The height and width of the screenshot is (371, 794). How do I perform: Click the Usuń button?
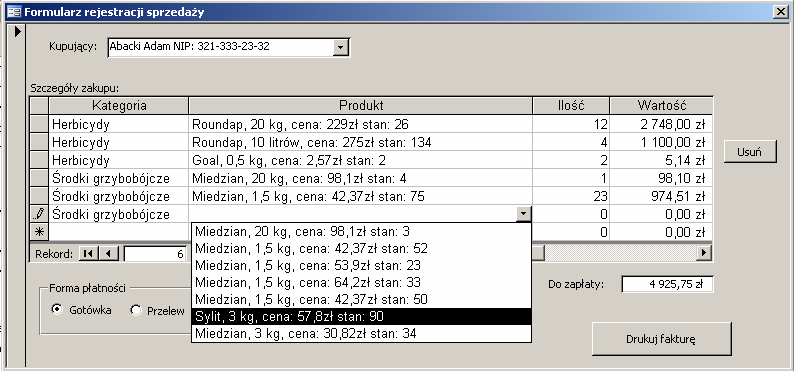point(750,151)
